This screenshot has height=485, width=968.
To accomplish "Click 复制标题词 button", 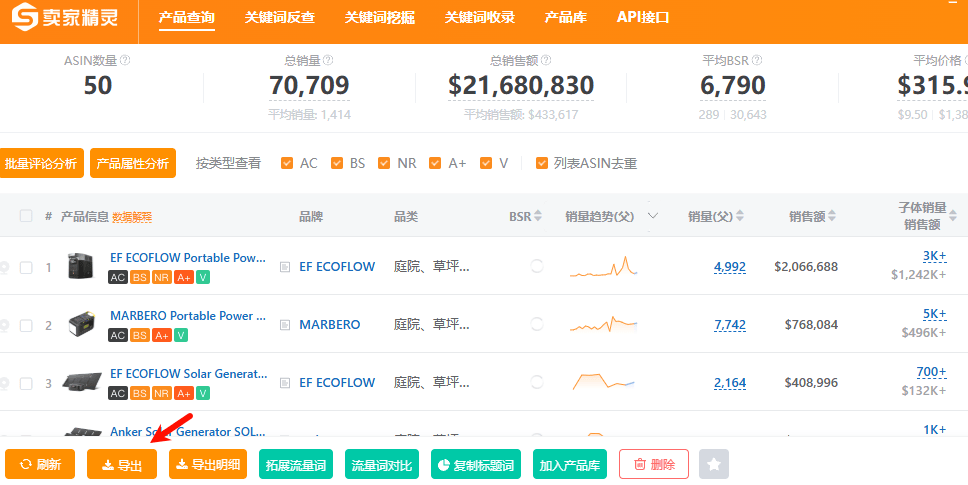I will click(x=476, y=464).
